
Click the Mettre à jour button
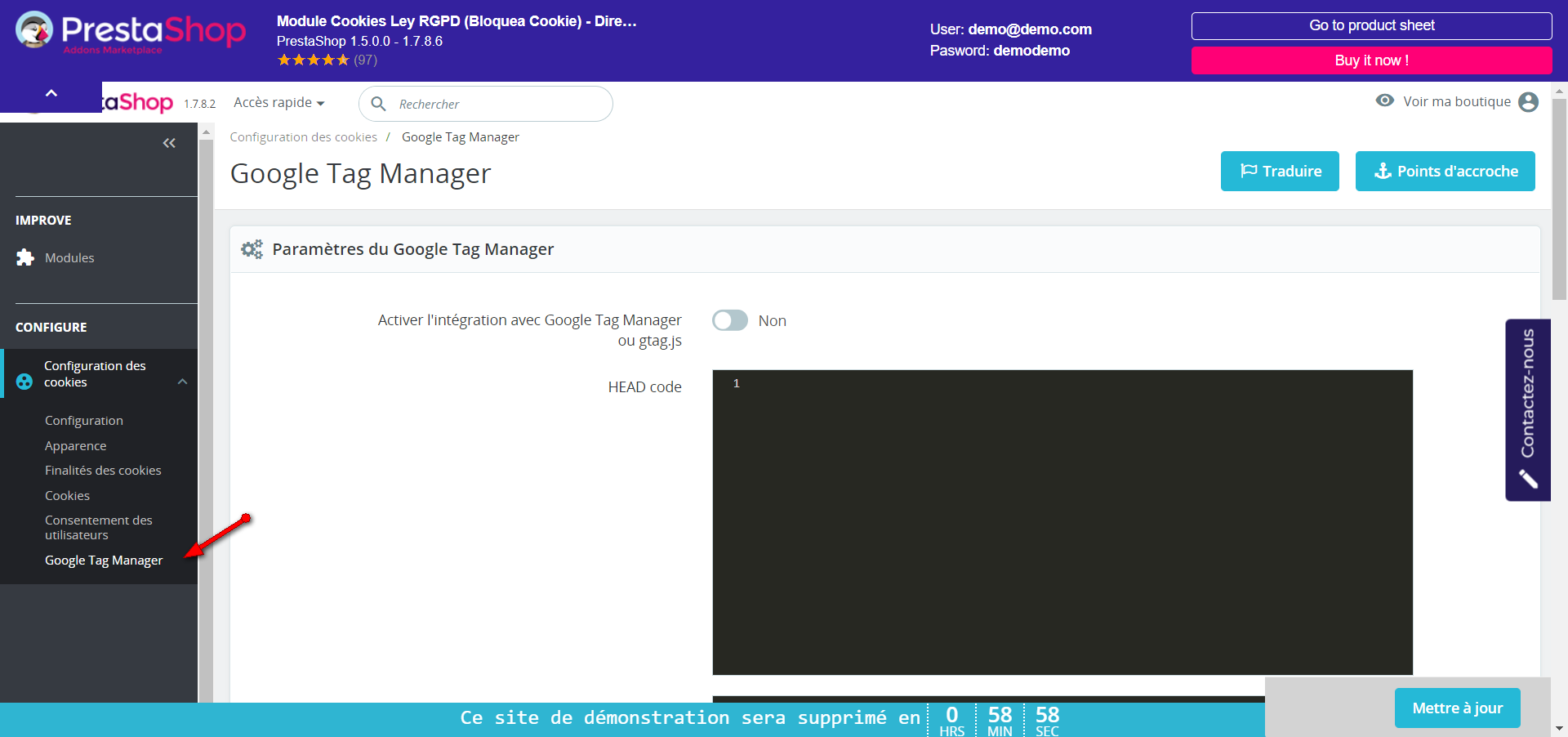[1458, 708]
